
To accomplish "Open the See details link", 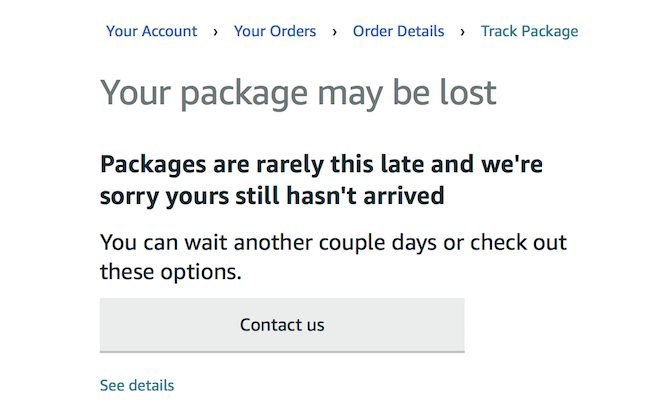I will click(x=137, y=385).
